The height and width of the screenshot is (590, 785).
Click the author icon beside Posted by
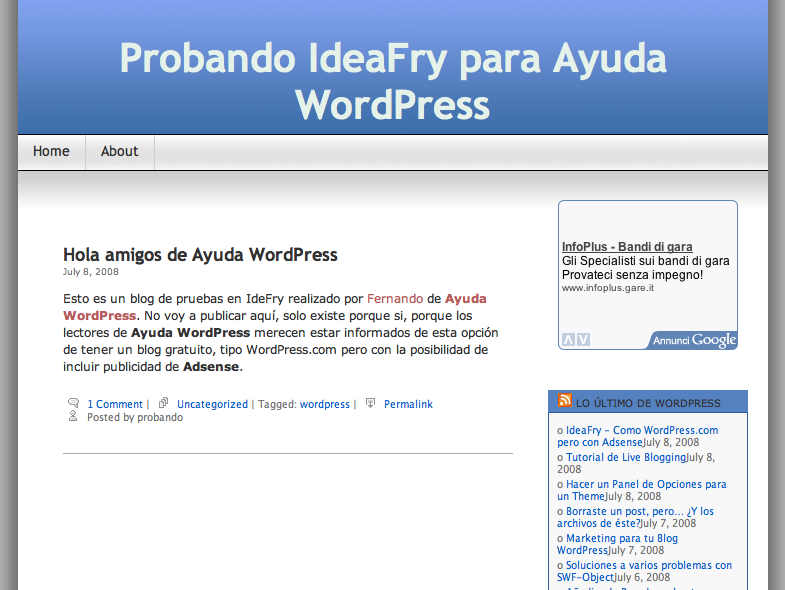point(73,416)
